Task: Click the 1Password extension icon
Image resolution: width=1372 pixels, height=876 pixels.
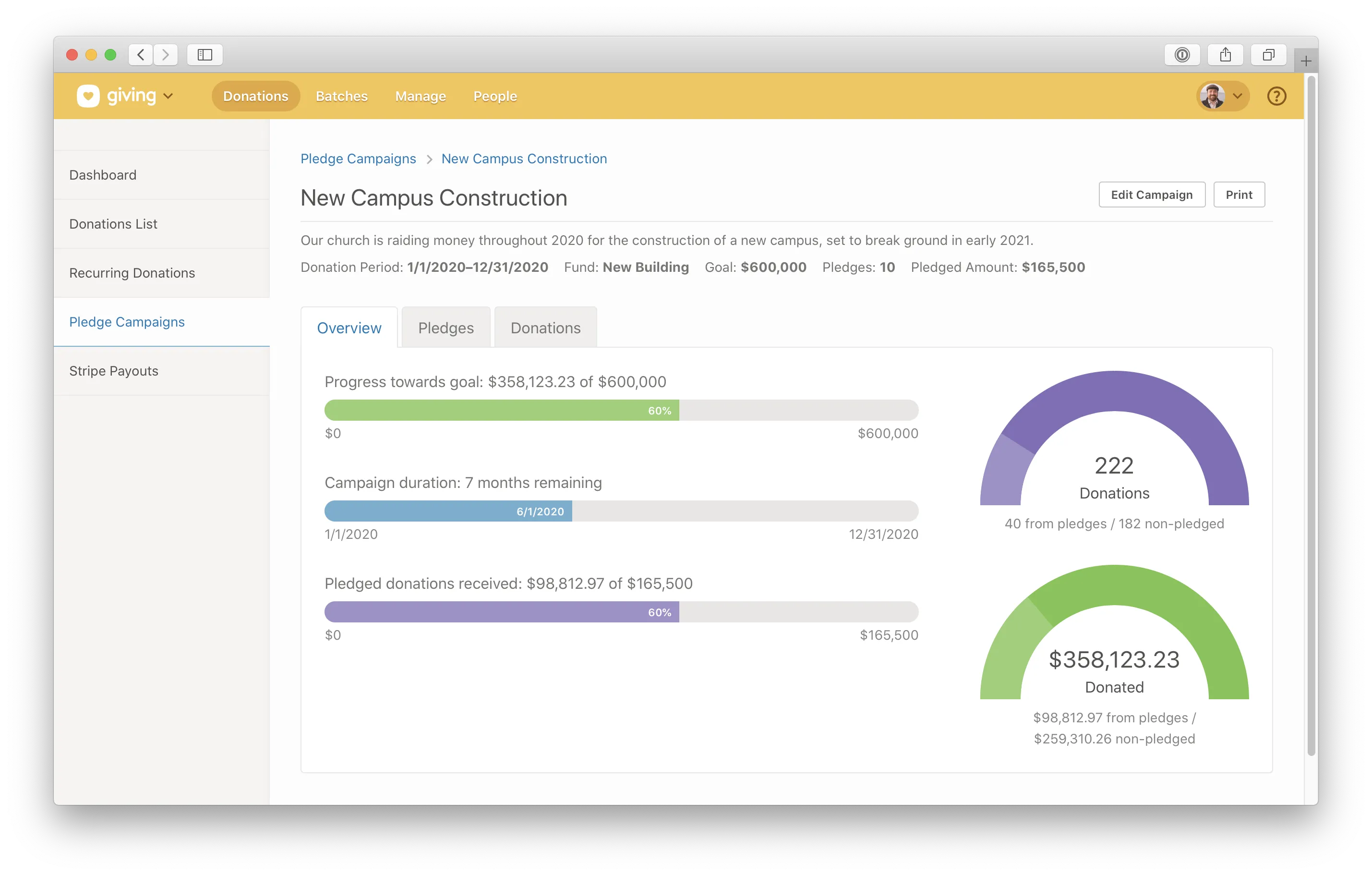Action: 1182,55
